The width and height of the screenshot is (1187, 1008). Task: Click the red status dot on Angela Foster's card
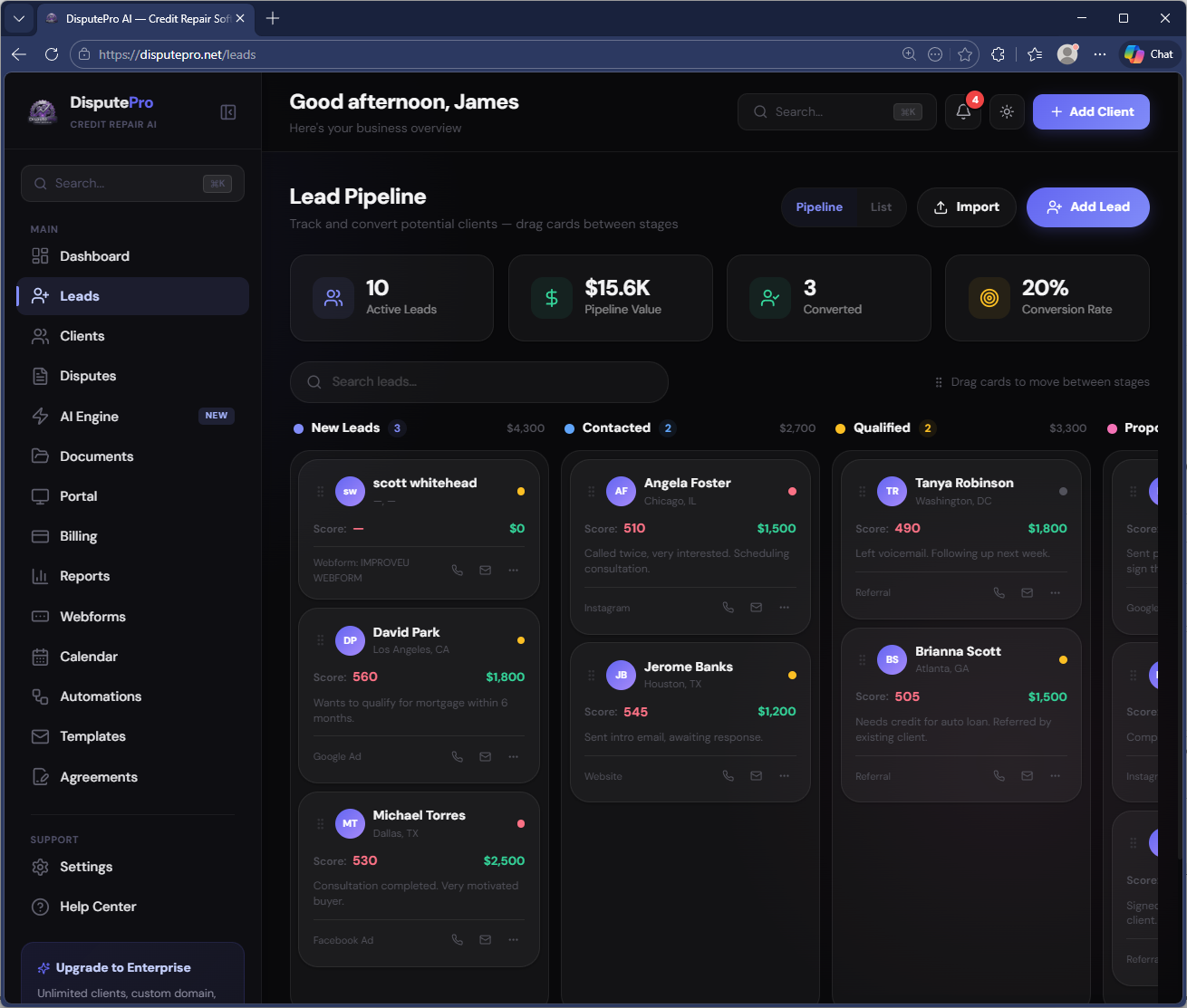(792, 492)
